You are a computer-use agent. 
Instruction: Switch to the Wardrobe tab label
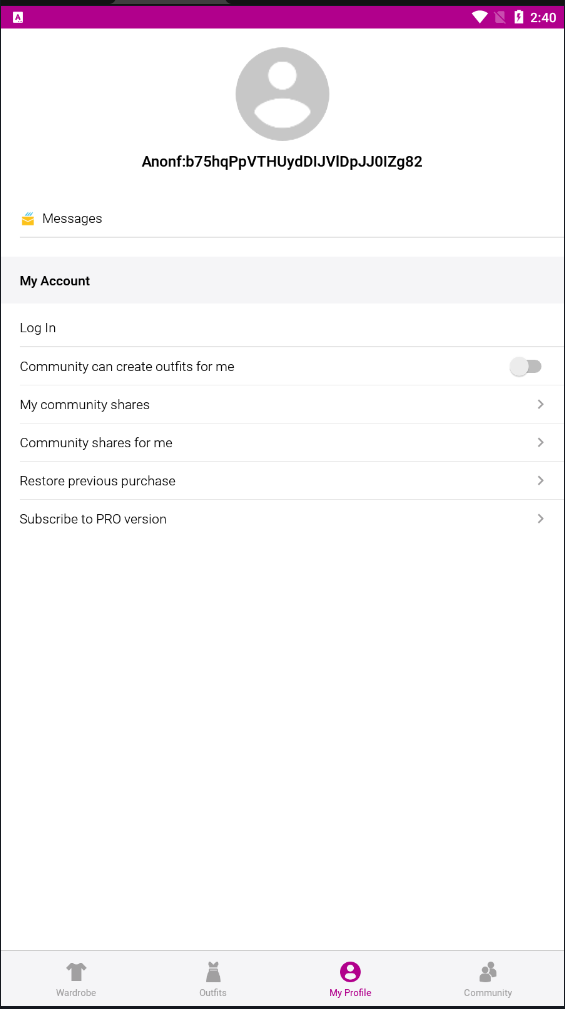tap(76, 992)
